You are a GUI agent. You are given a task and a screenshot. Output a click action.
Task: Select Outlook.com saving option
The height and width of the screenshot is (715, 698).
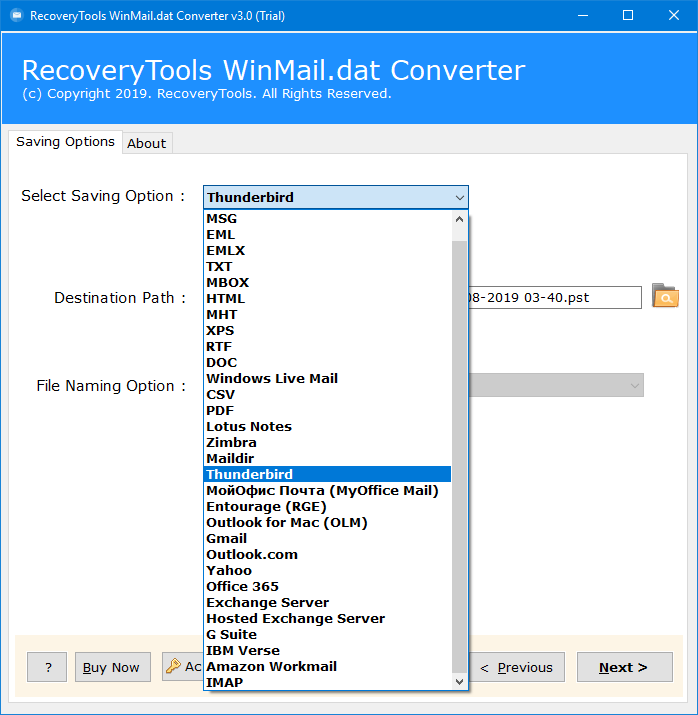pyautogui.click(x=327, y=554)
